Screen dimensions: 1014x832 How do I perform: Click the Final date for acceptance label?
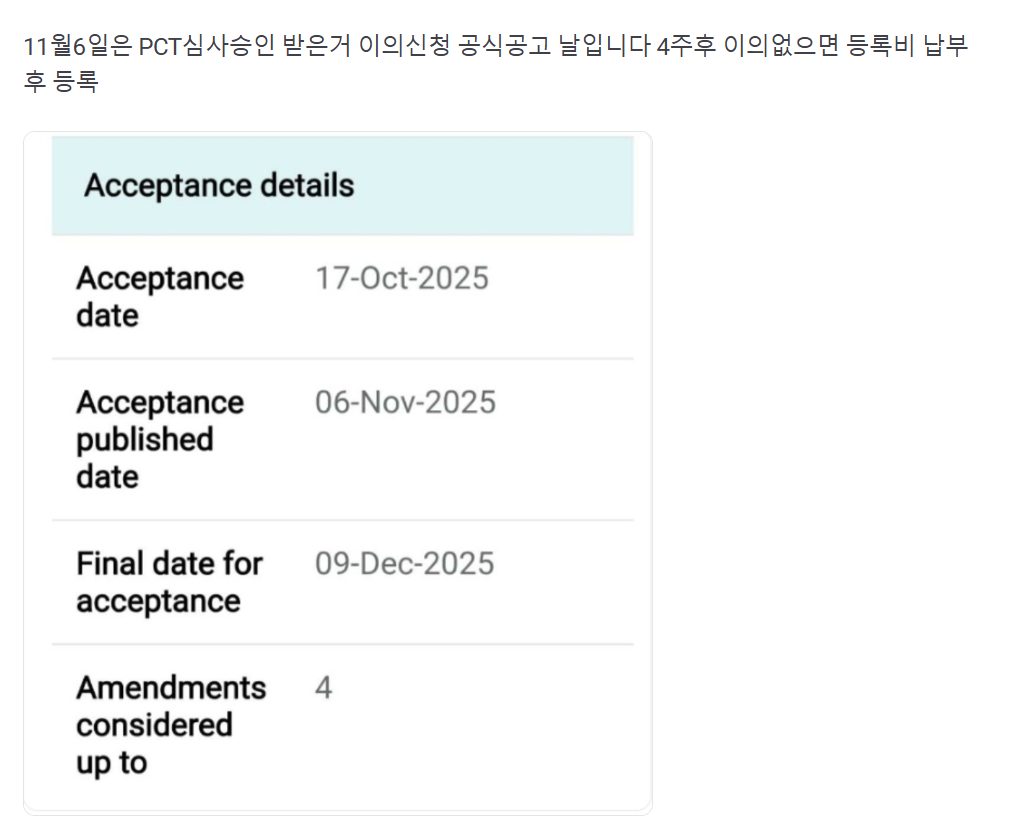click(168, 582)
